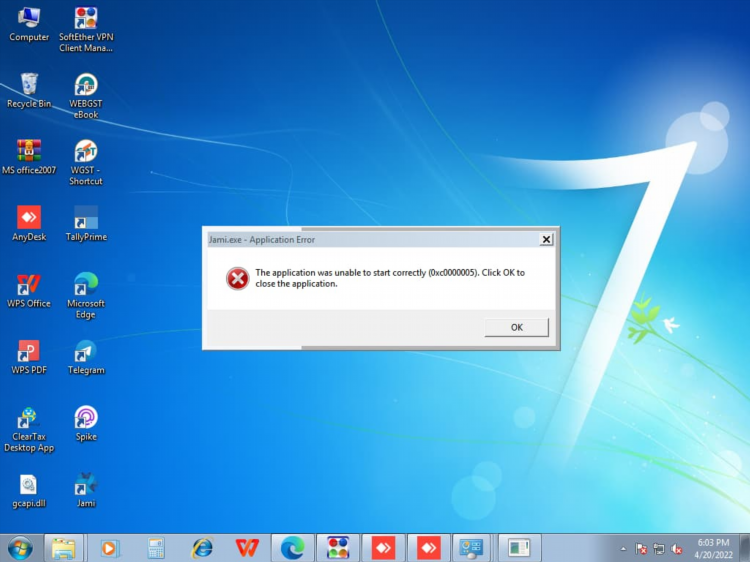Select the Spike desktop shortcut
Screen dimensions: 750x562
[86, 424]
